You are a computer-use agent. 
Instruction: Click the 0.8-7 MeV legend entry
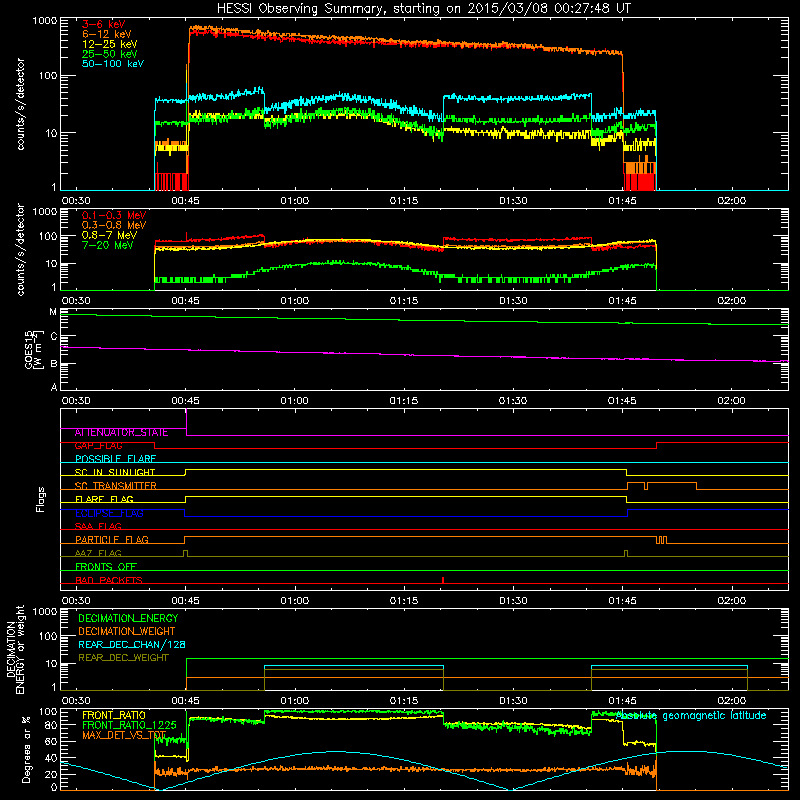tap(109, 235)
